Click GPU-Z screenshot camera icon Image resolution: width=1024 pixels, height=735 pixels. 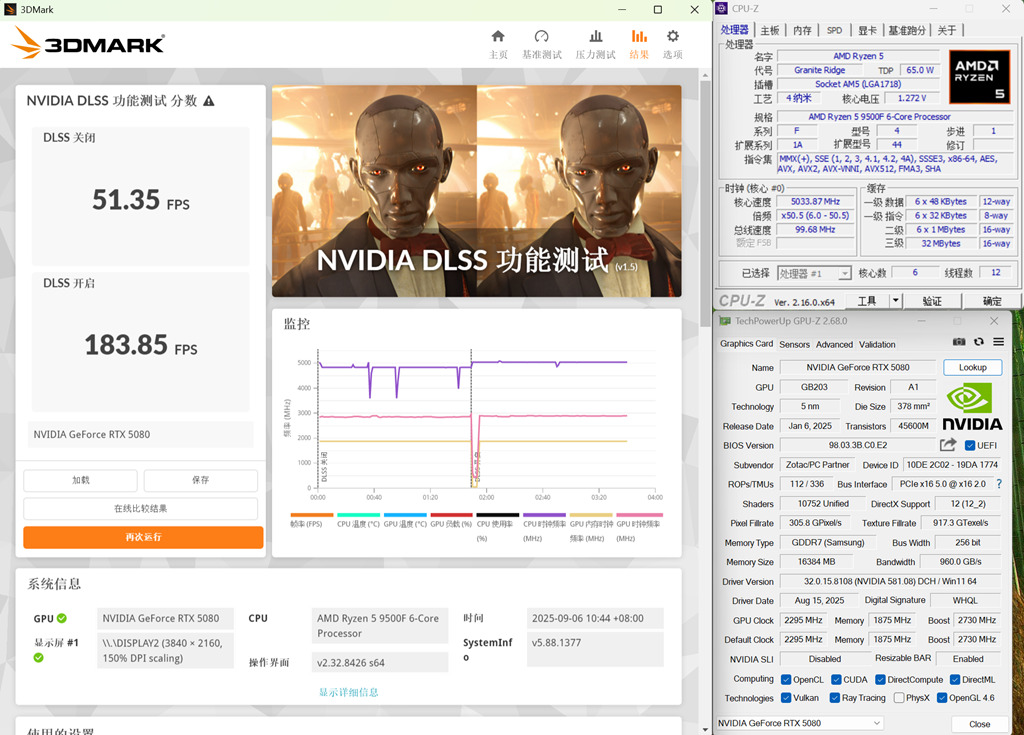point(959,343)
